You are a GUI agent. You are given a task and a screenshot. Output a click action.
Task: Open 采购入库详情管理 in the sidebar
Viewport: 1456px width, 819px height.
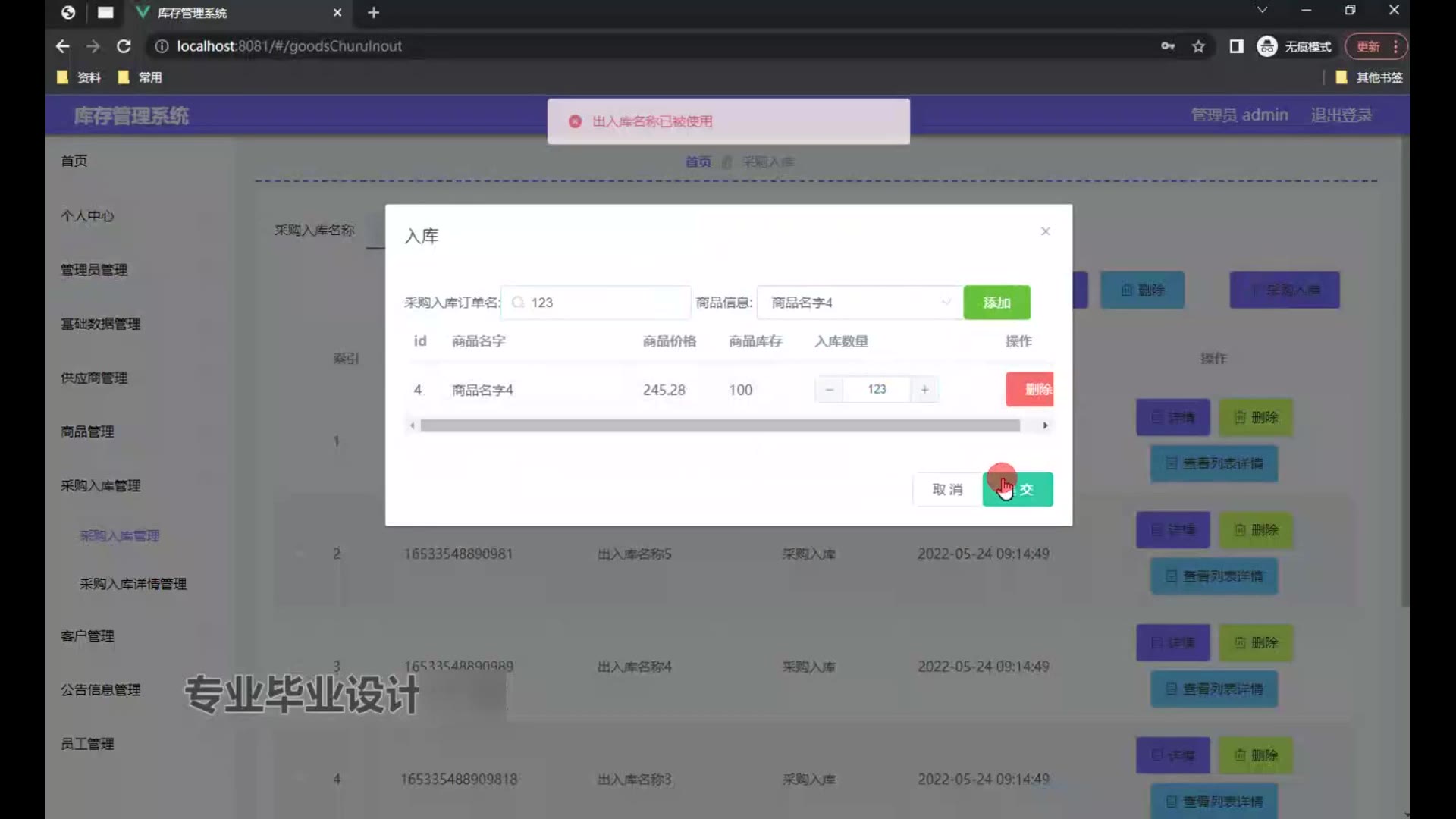pyautogui.click(x=133, y=584)
